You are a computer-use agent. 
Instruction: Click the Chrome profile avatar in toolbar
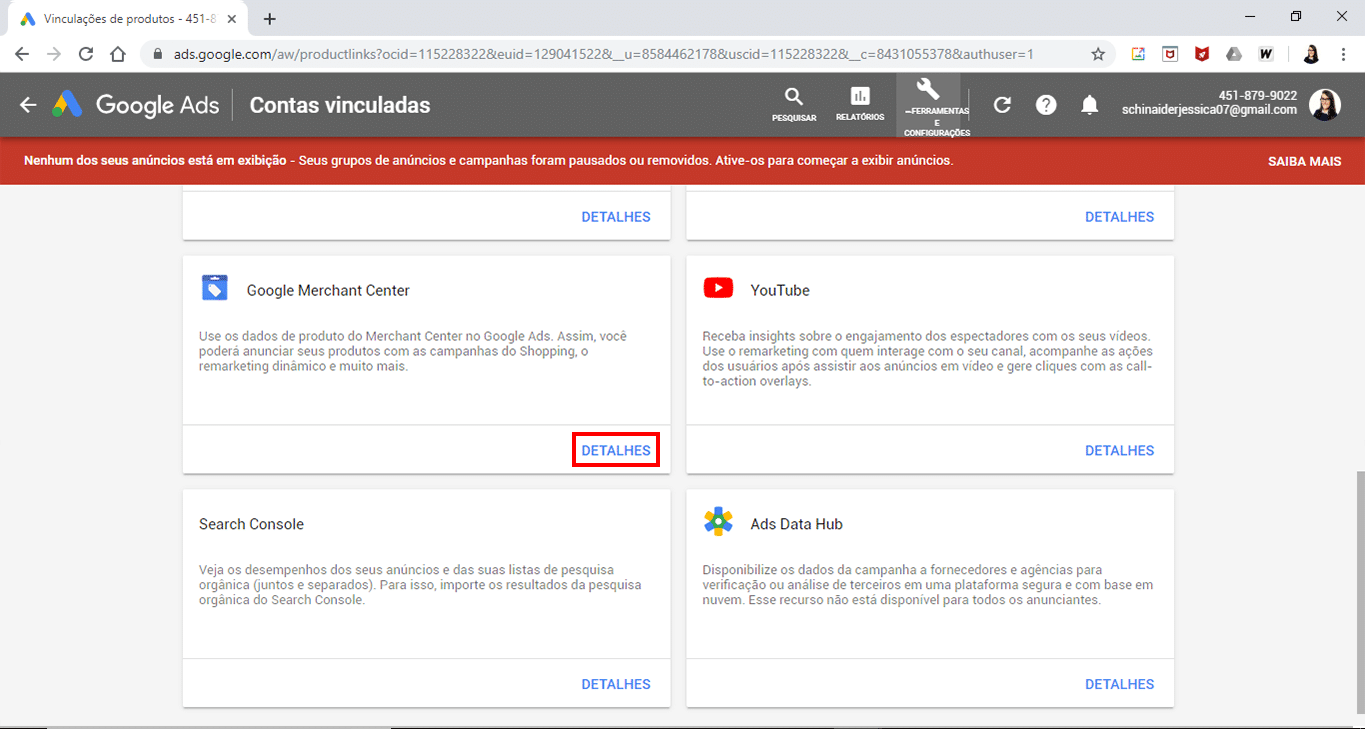[1311, 54]
